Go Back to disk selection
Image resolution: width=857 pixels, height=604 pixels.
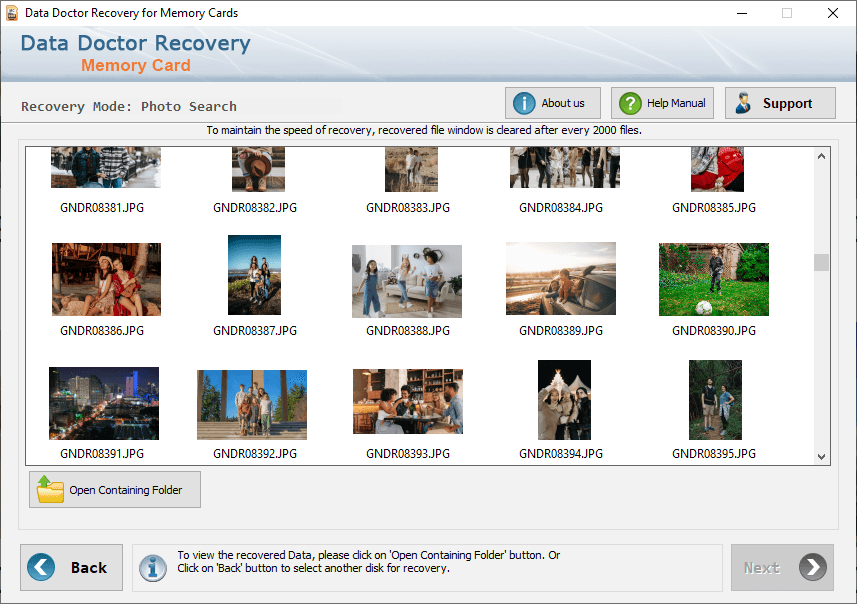71,567
